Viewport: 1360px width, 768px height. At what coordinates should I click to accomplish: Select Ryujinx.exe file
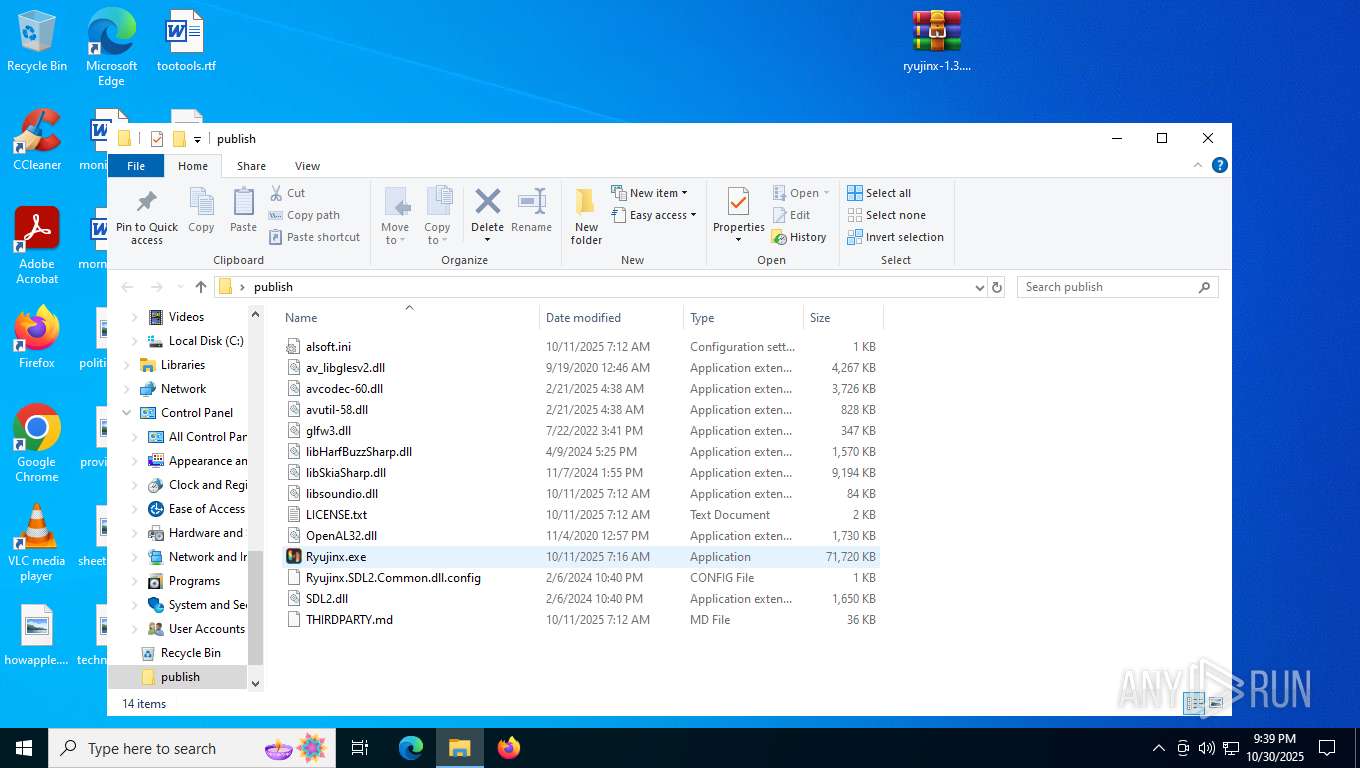pos(581,557)
